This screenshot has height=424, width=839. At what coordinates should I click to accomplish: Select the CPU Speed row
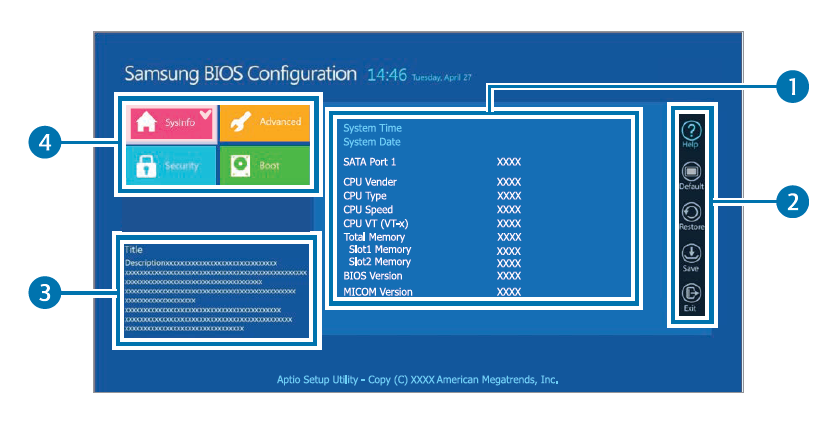[x=432, y=209]
